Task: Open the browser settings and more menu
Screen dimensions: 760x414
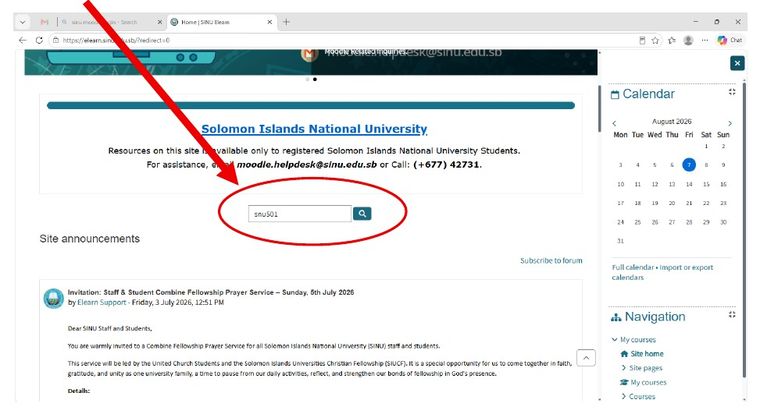Action: (705, 40)
